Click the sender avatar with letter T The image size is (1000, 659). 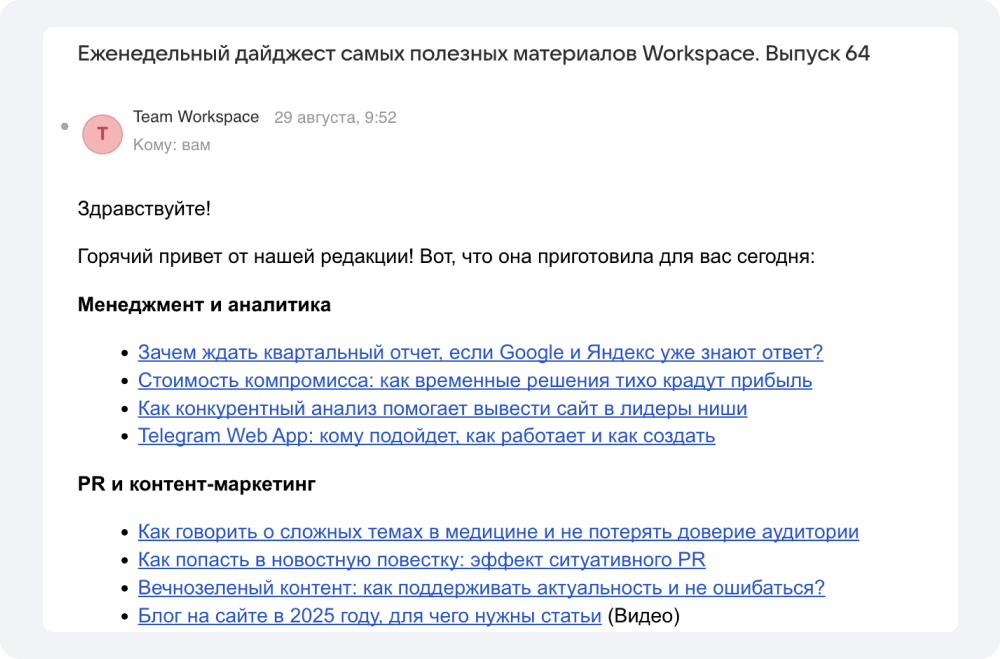pyautogui.click(x=102, y=134)
